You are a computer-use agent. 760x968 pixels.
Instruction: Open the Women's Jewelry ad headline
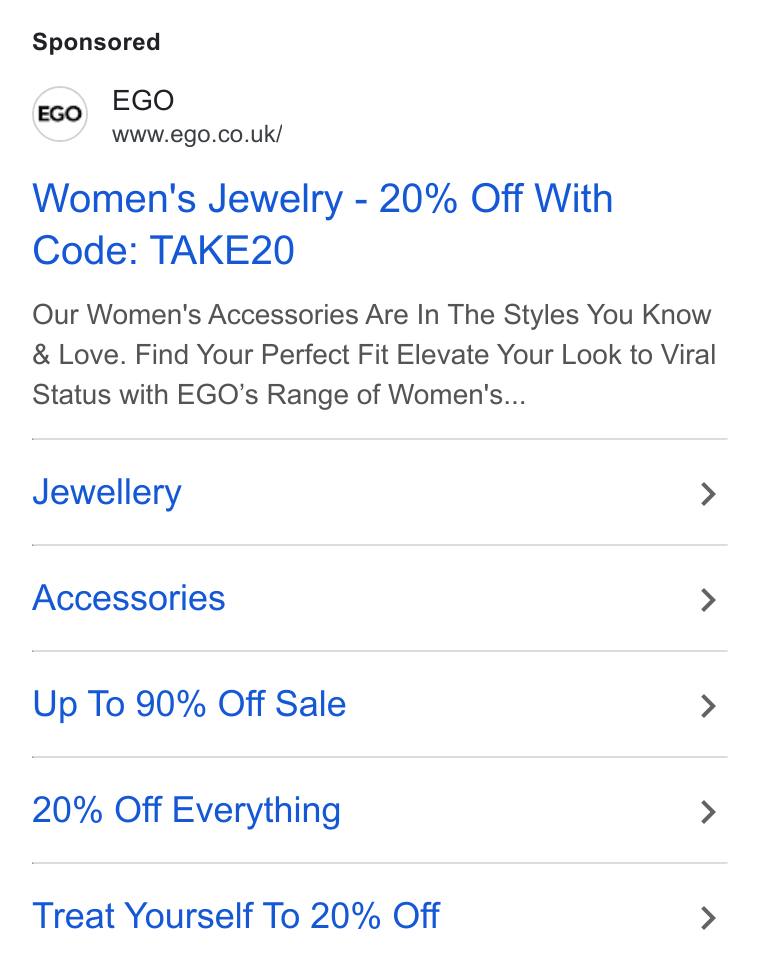(x=322, y=224)
